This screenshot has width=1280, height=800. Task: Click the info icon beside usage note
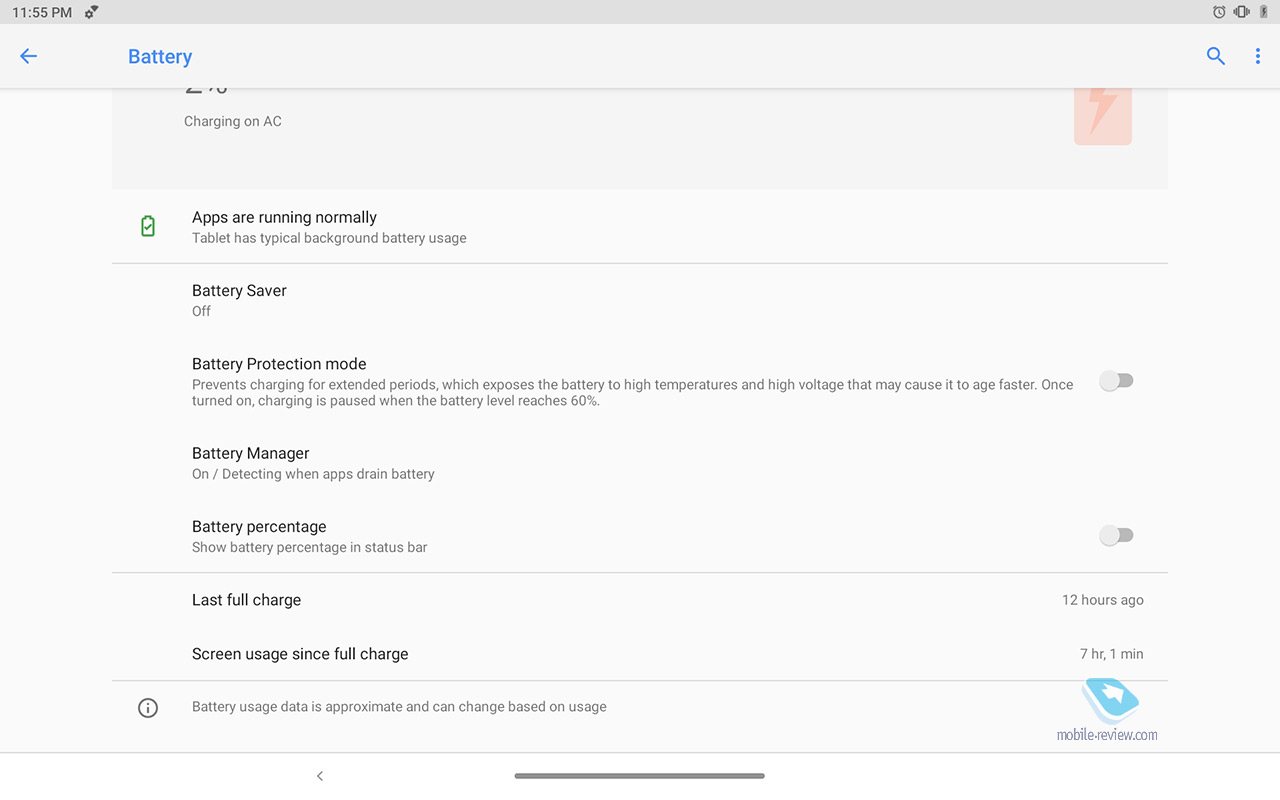click(148, 707)
